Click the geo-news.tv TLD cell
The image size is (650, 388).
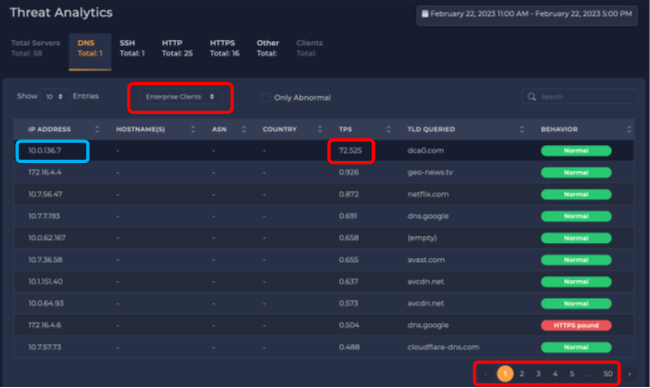pyautogui.click(x=430, y=172)
